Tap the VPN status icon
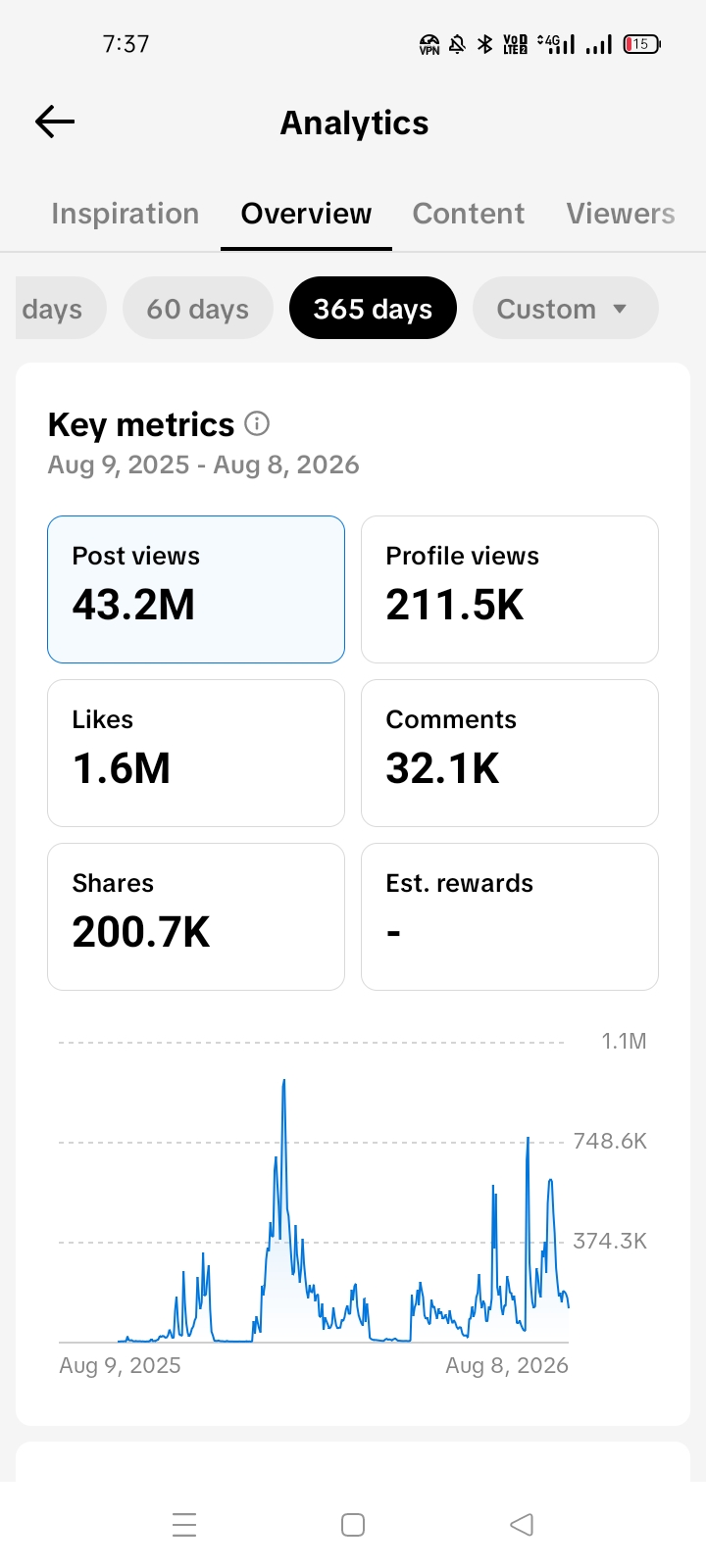Viewport: 706px width, 1568px height. [x=429, y=44]
